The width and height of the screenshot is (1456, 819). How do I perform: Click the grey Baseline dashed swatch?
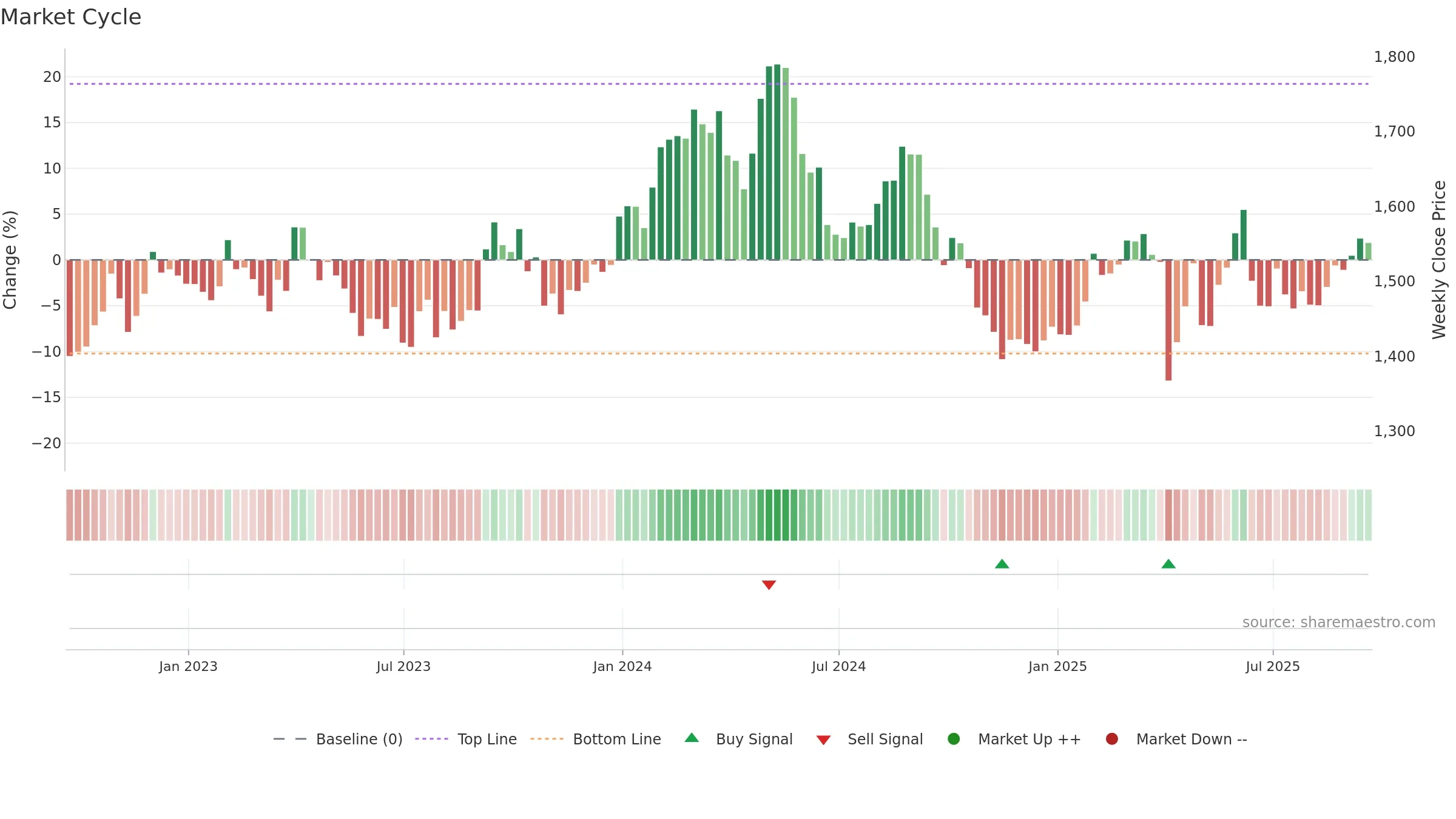click(290, 739)
